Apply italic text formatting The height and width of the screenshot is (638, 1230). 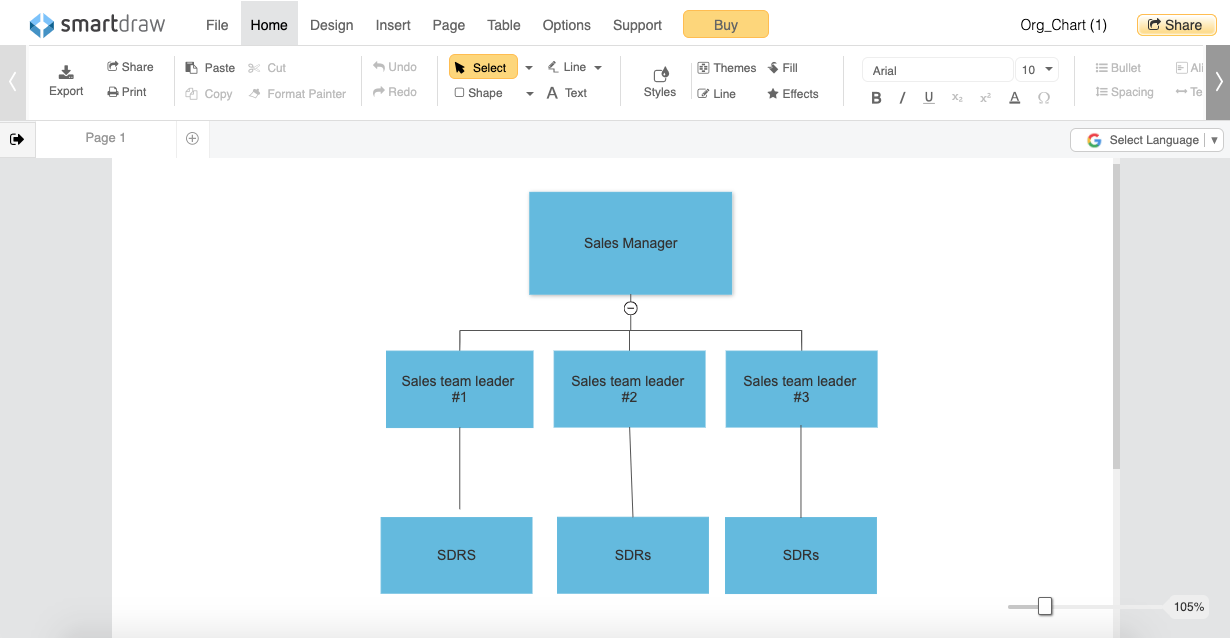[x=902, y=98]
